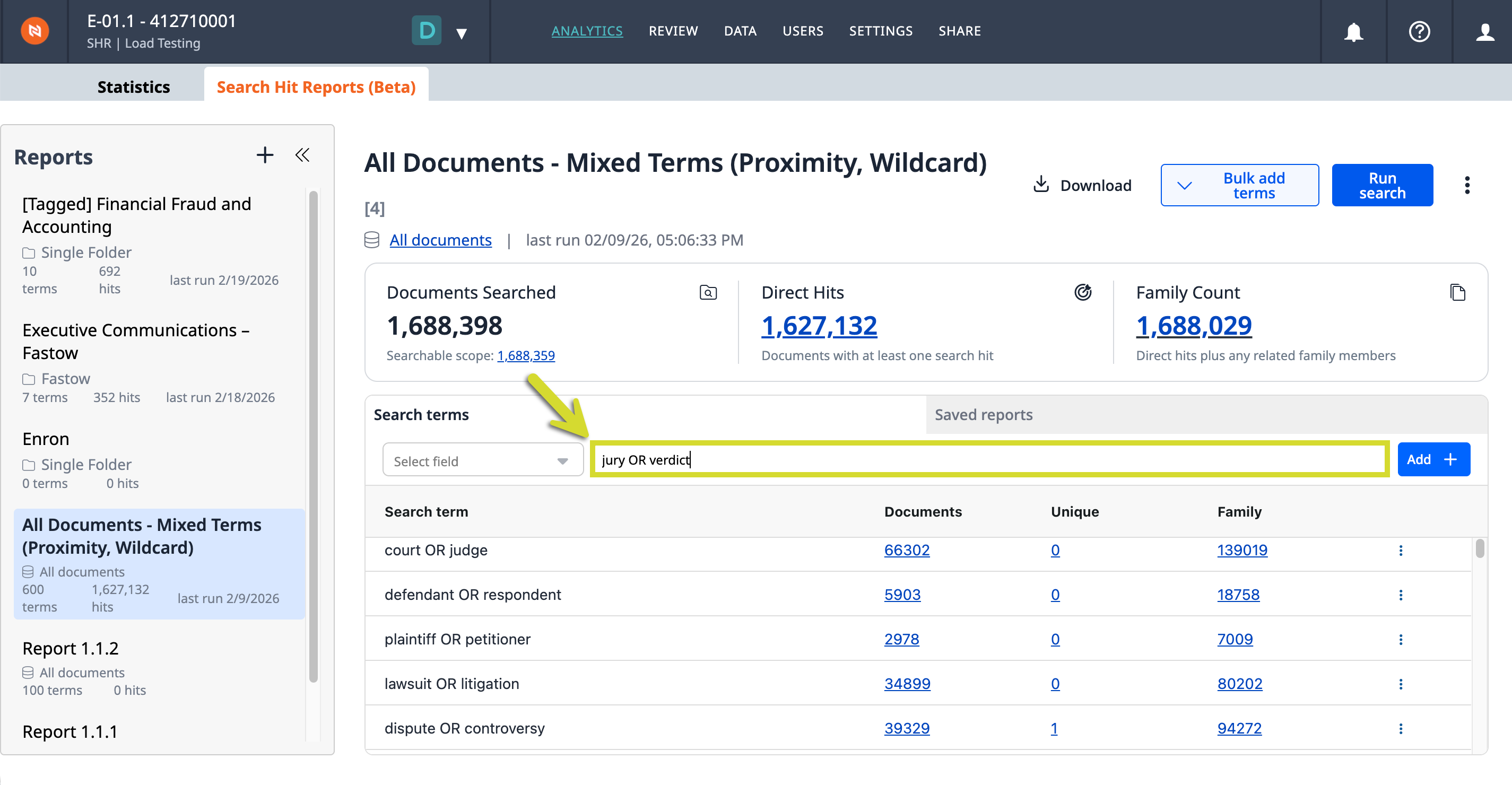1512x785 pixels.
Task: Open row menu for dispute OR controversy
Action: [1401, 729]
